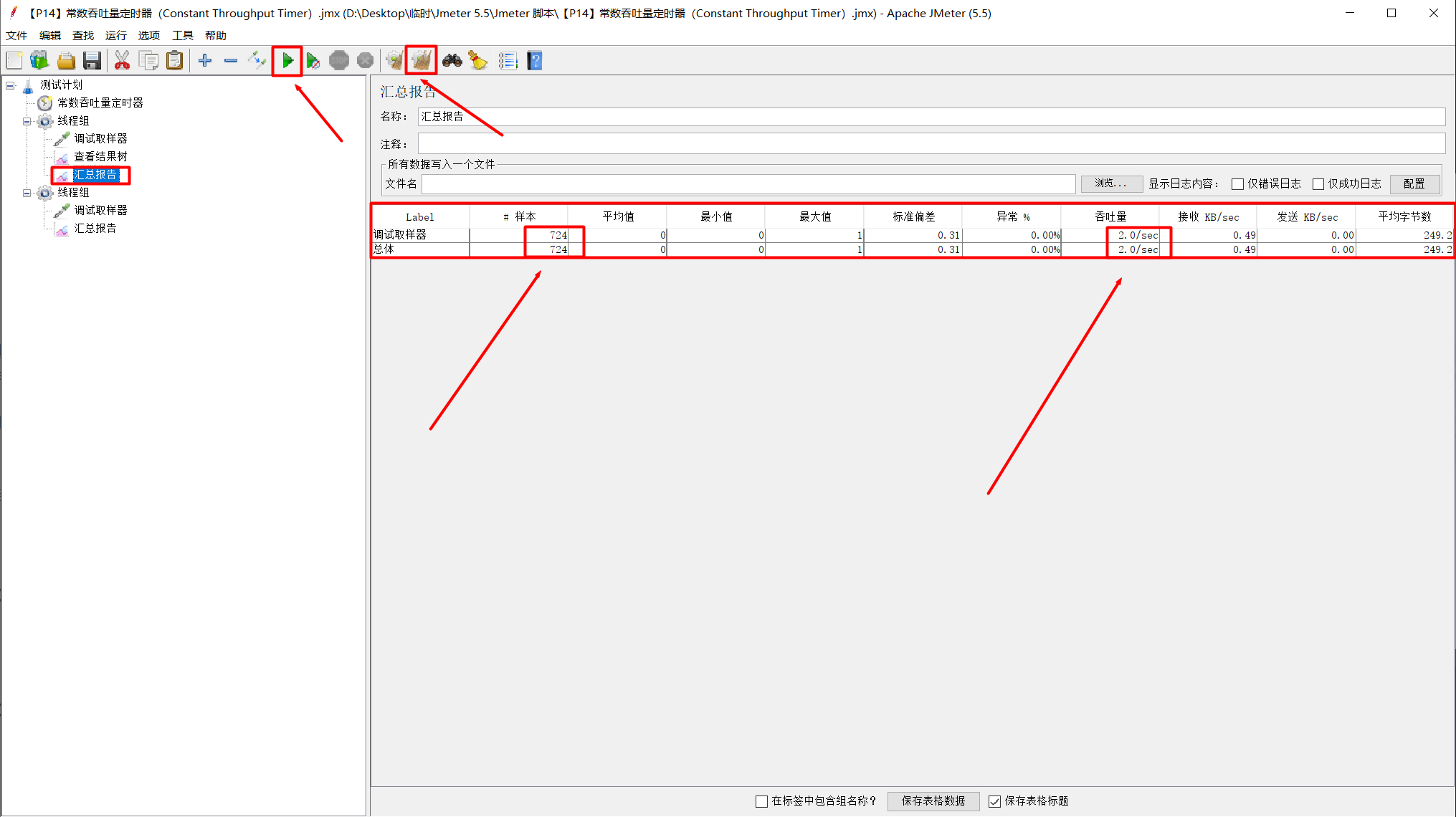Collapse the second 线程组 node
Image resolution: width=1456 pixels, height=817 pixels.
(x=27, y=193)
